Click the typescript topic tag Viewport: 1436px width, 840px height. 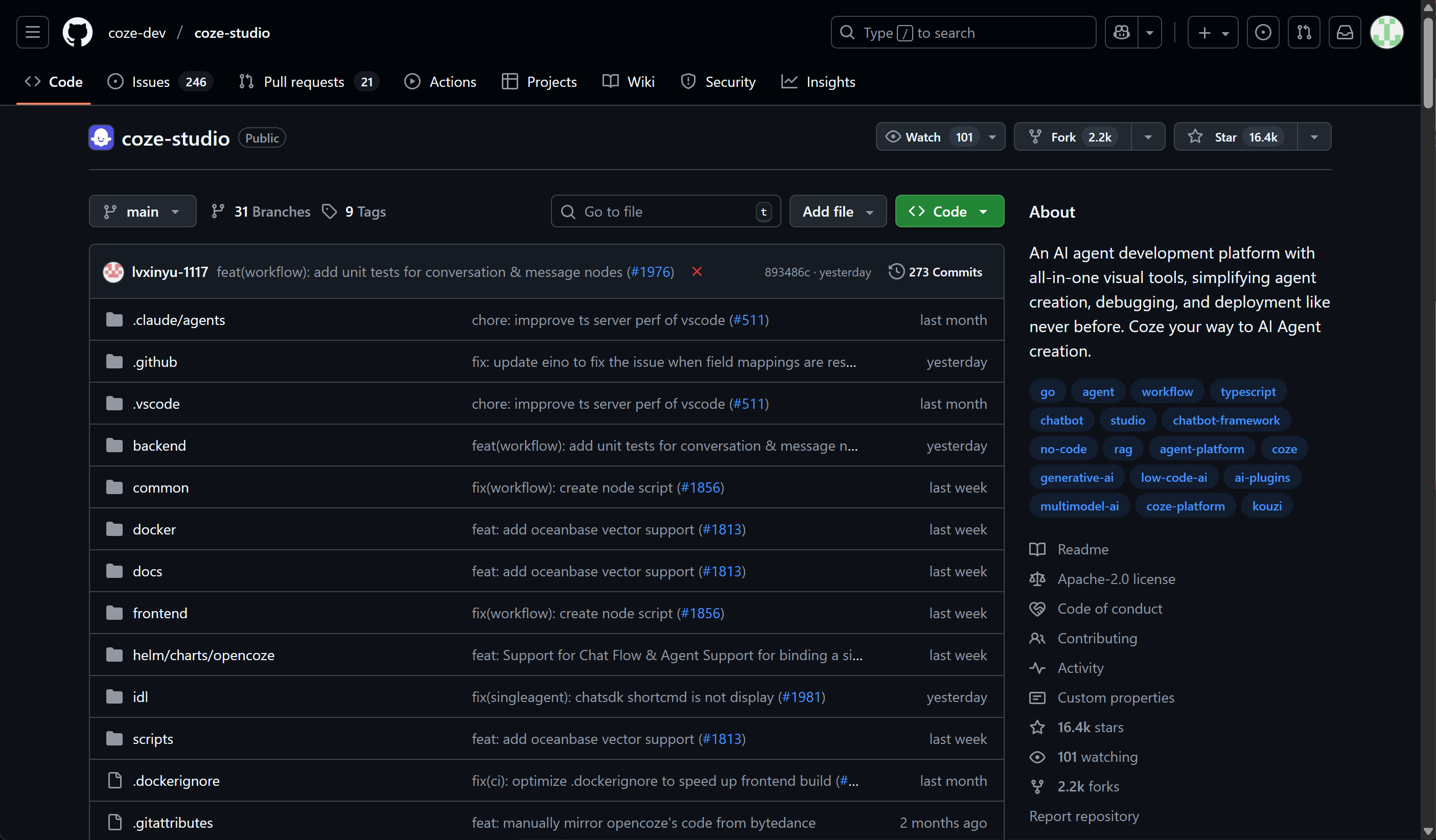(x=1248, y=391)
